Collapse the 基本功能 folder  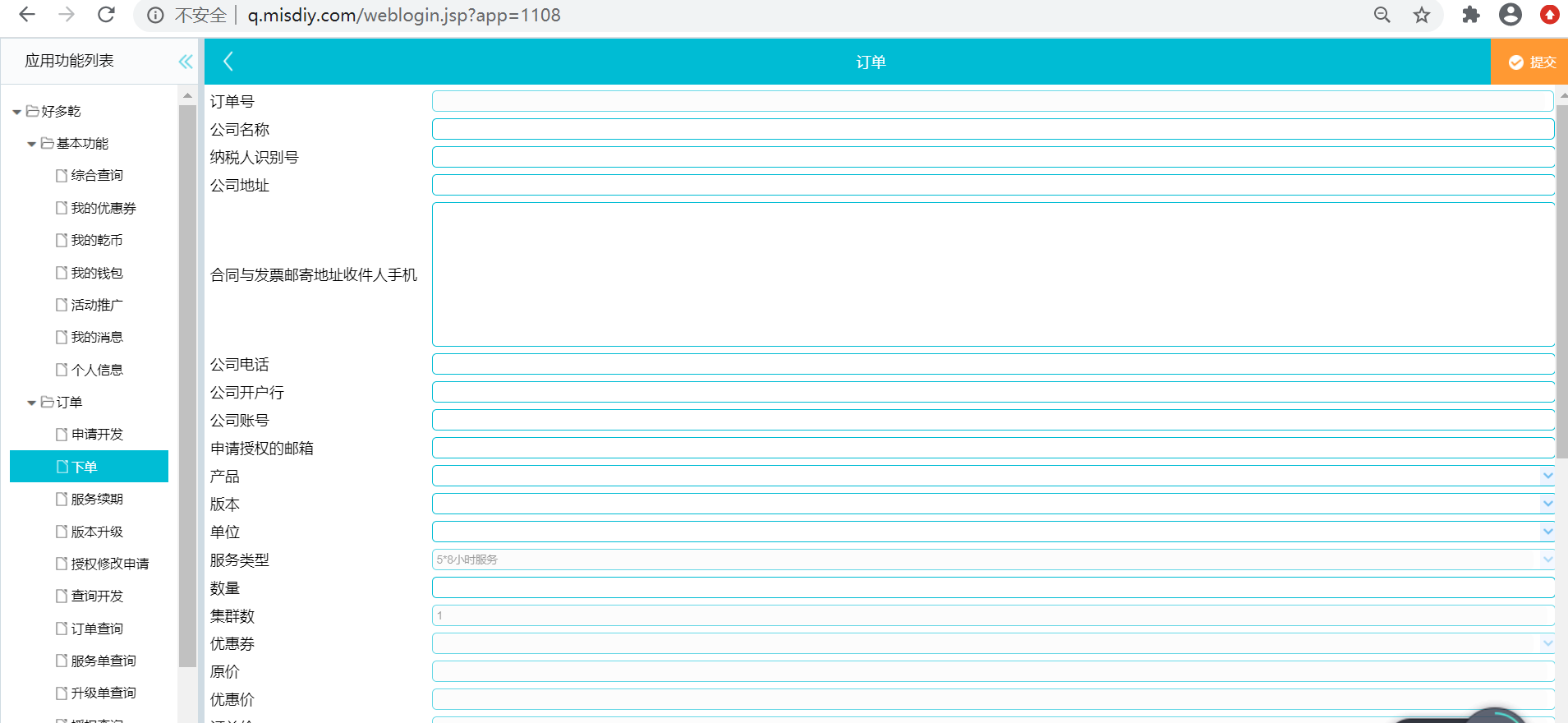pos(31,144)
